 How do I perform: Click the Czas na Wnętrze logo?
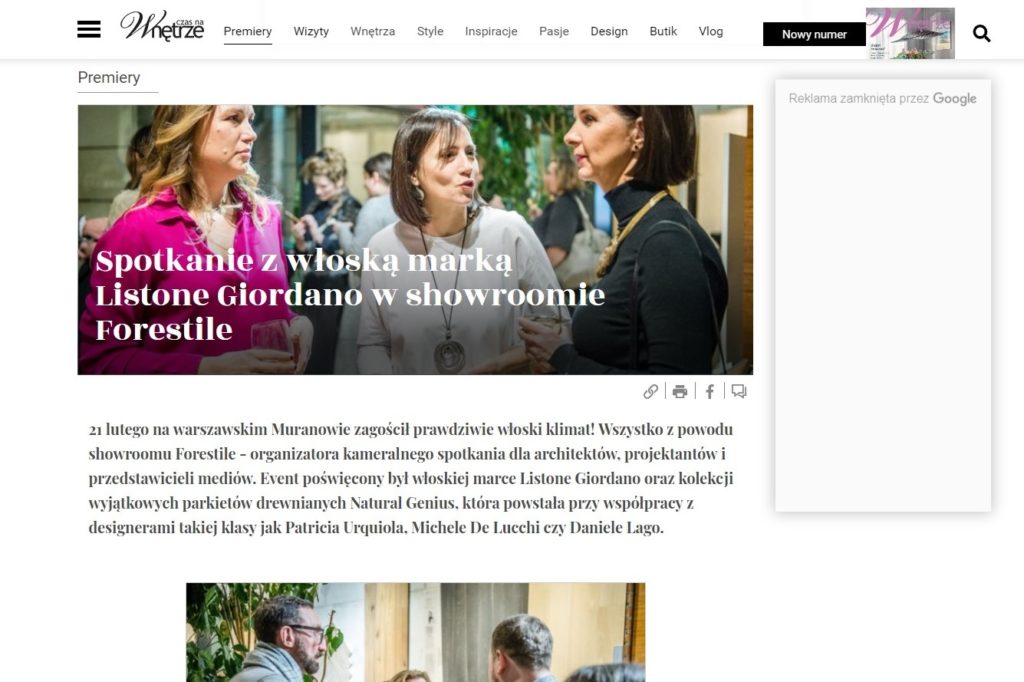tap(162, 26)
